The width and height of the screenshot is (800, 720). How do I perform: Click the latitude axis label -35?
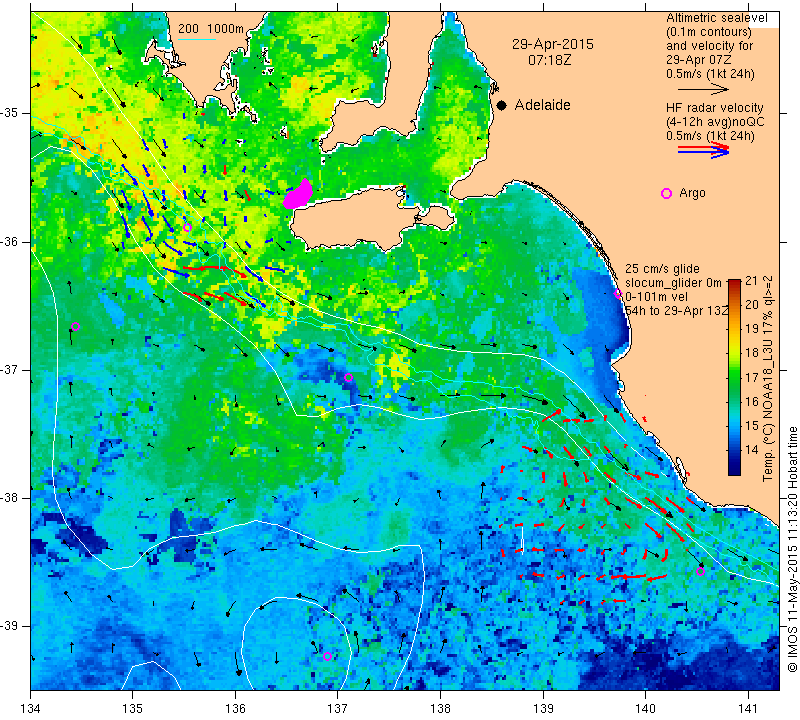pyautogui.click(x=9, y=113)
